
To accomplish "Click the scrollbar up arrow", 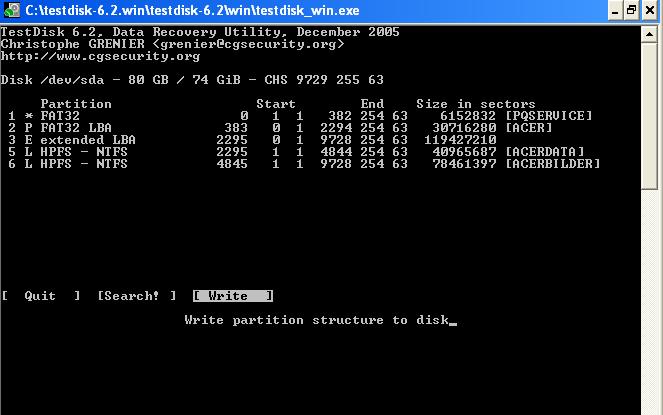I will click(x=649, y=34).
